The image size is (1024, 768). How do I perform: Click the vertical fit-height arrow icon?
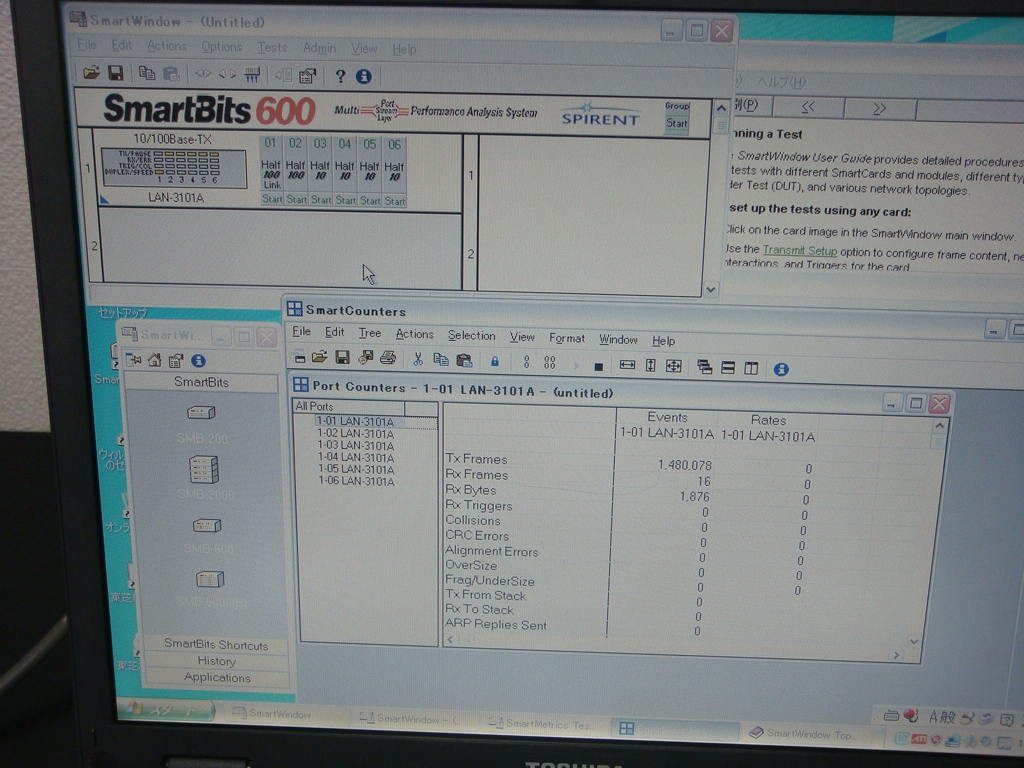650,366
